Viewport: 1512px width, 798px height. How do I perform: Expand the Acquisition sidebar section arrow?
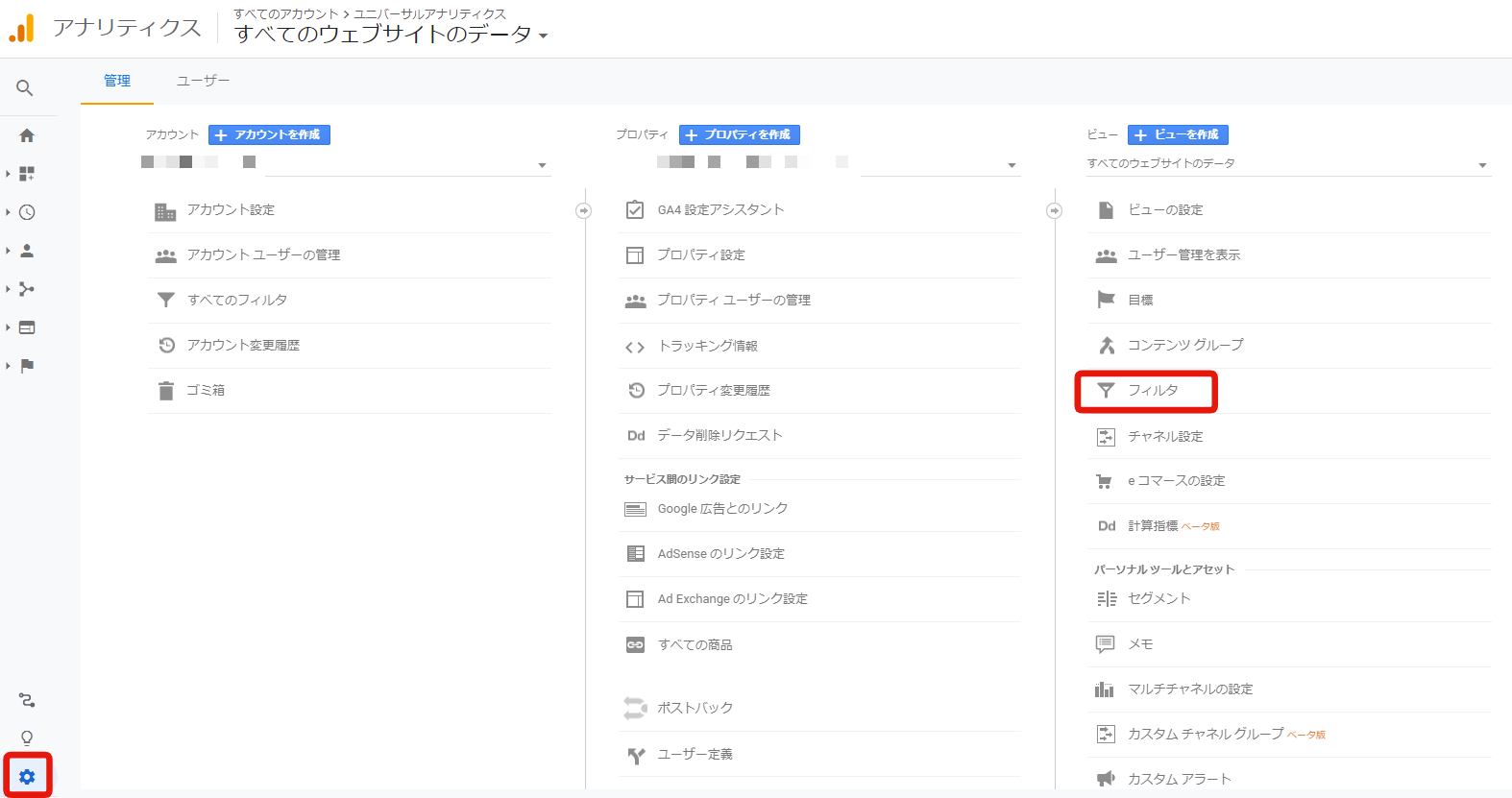[x=8, y=289]
